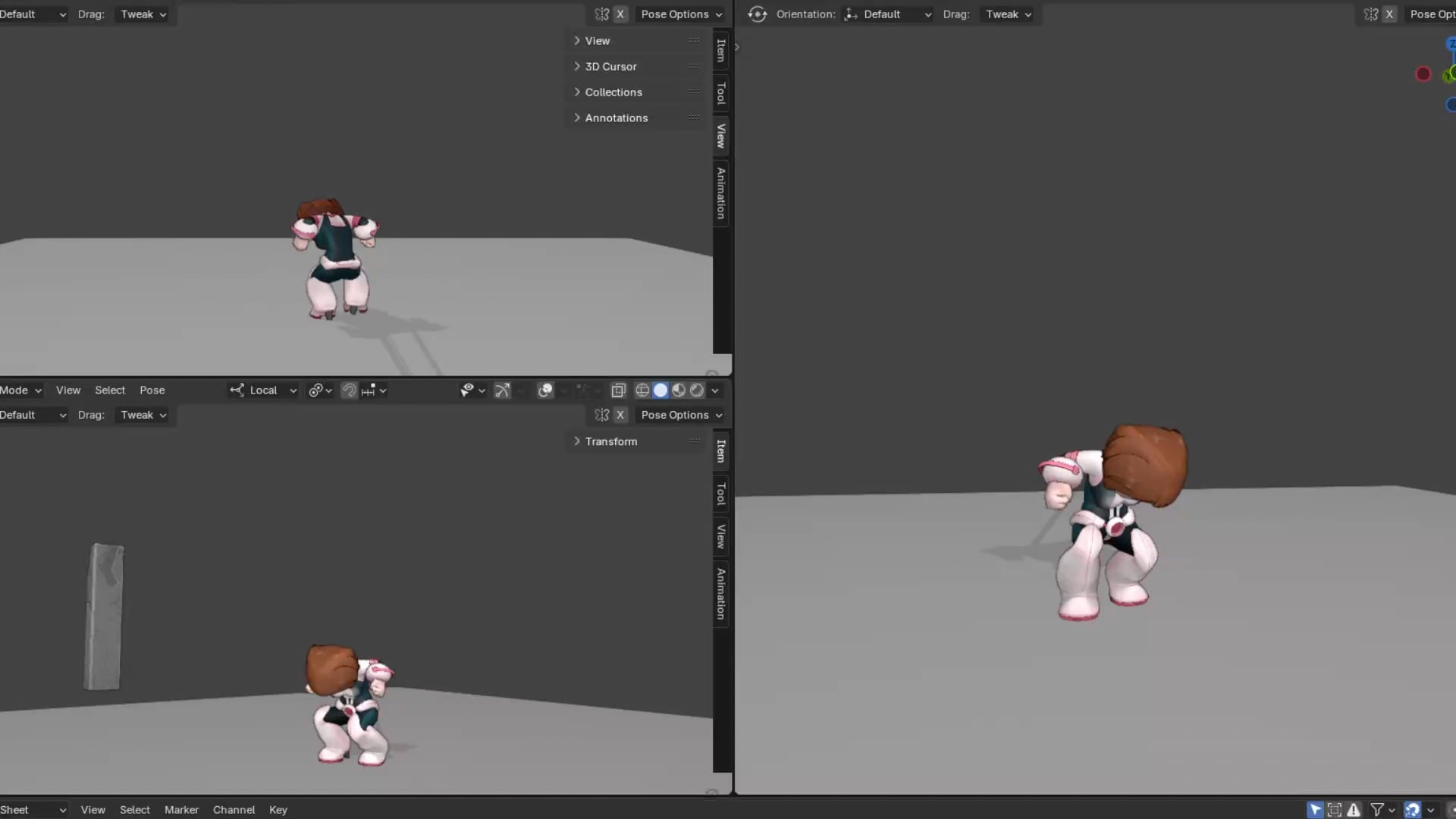This screenshot has height=819, width=1456.
Task: Expand the Transform panel
Action: coord(611,441)
